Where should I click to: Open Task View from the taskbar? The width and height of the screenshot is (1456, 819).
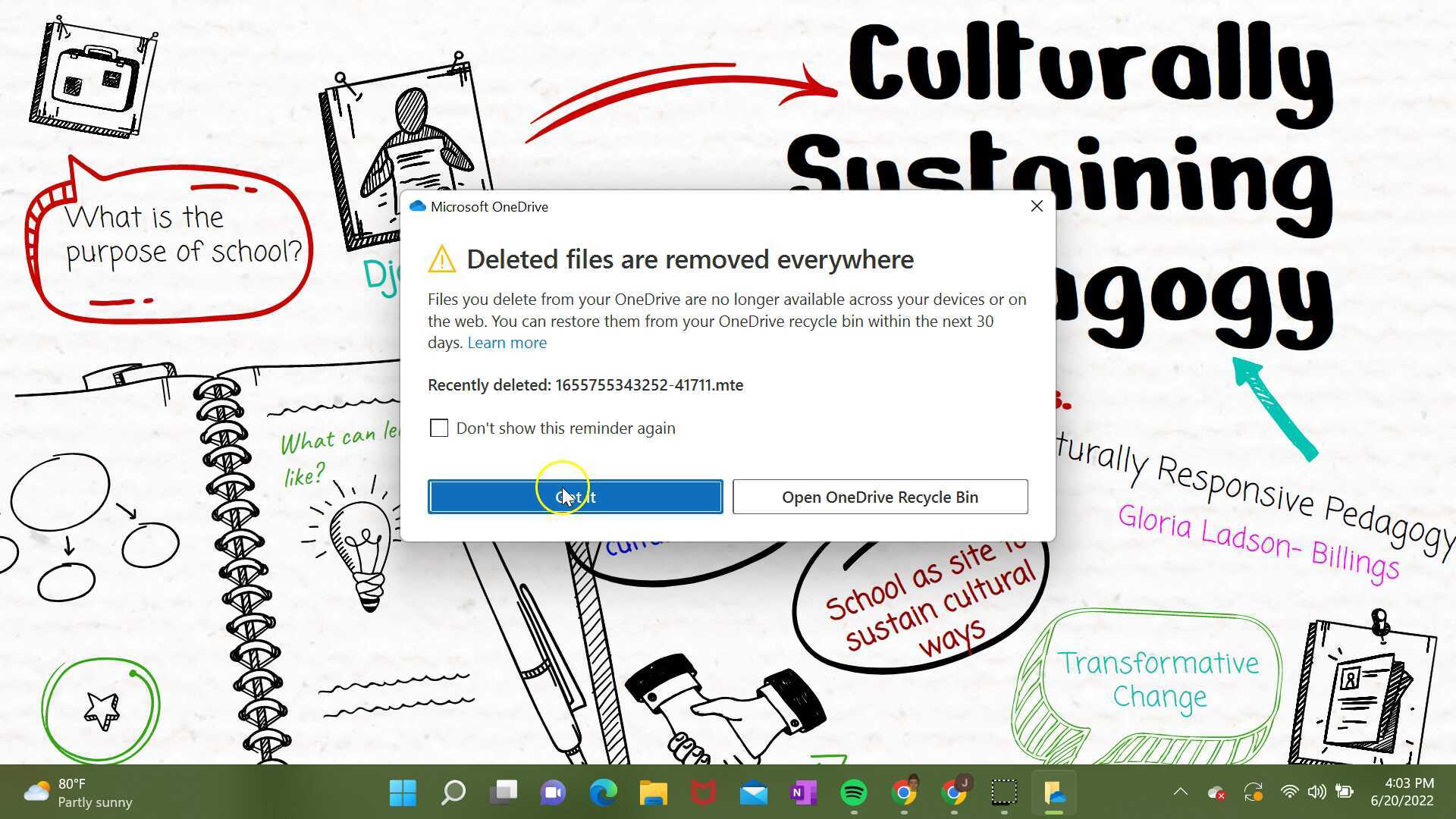[503, 793]
